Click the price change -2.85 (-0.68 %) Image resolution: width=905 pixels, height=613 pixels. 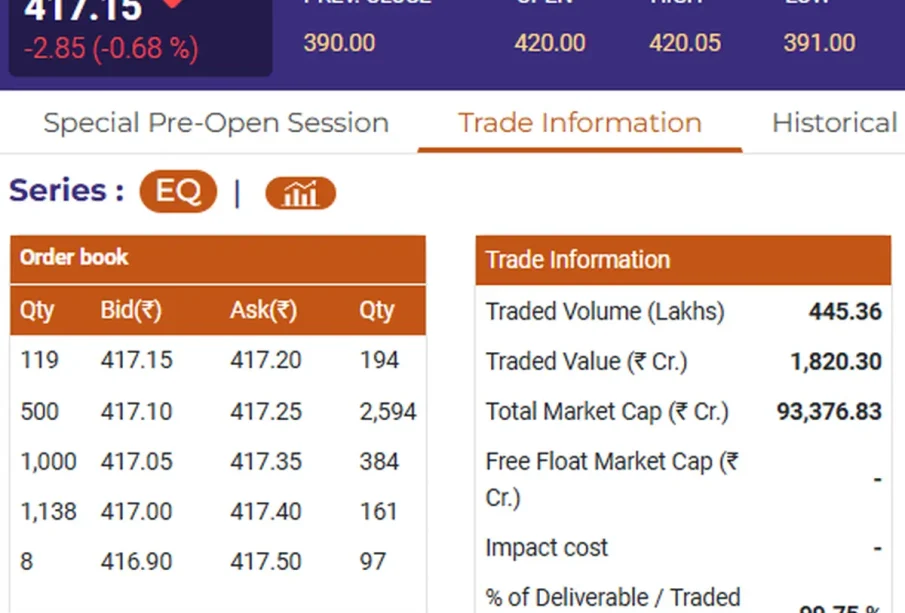[x=111, y=48]
